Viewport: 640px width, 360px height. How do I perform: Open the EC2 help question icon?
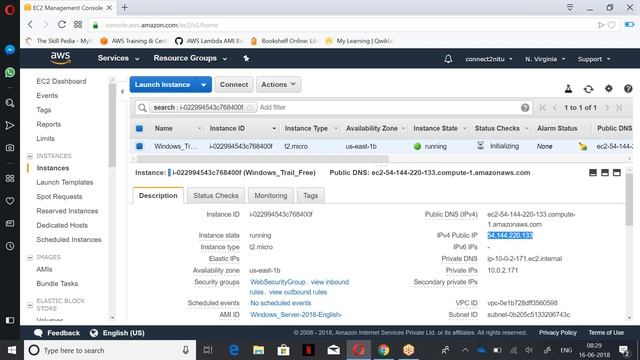(628, 88)
